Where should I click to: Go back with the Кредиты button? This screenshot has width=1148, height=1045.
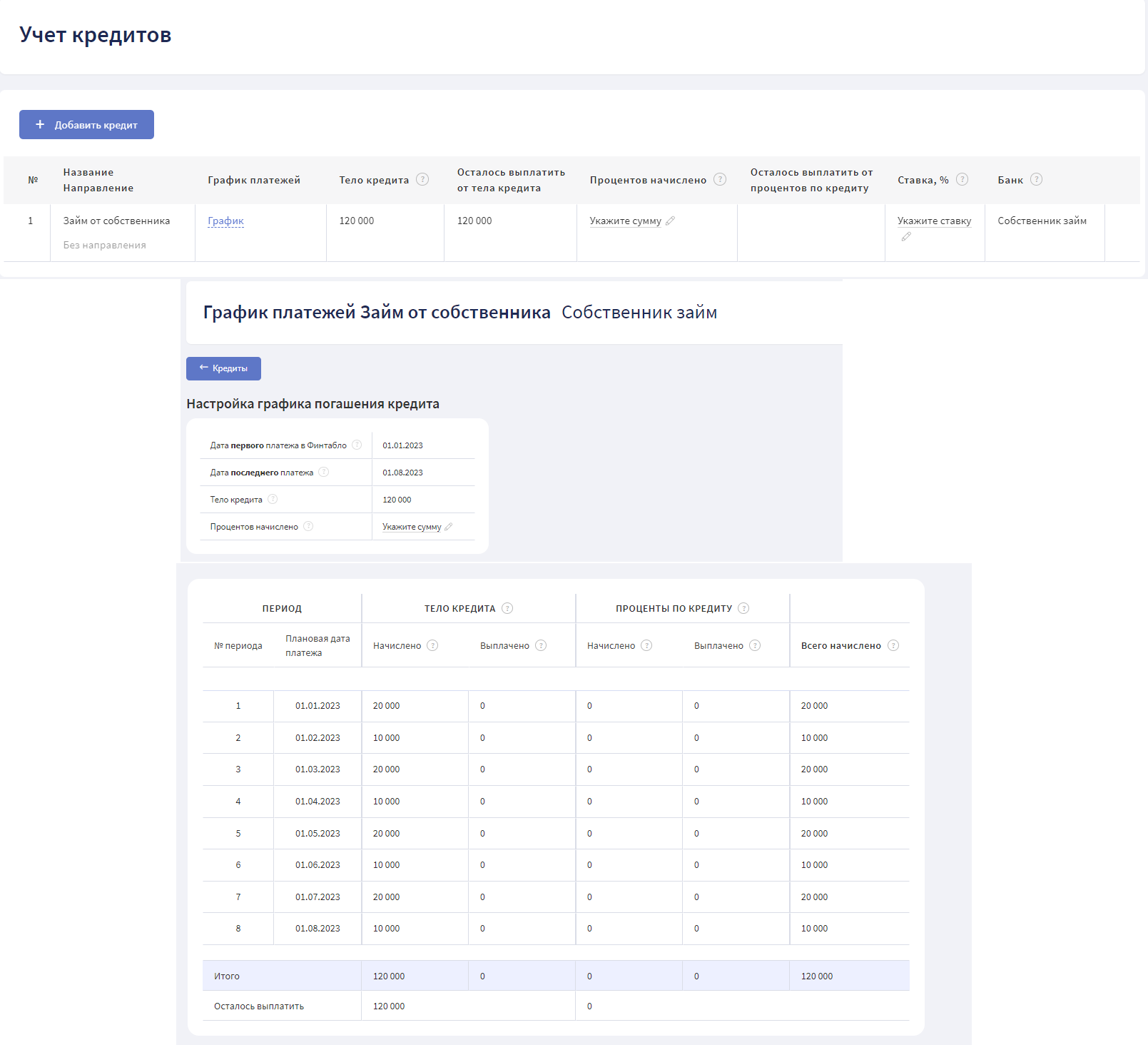pos(223,368)
